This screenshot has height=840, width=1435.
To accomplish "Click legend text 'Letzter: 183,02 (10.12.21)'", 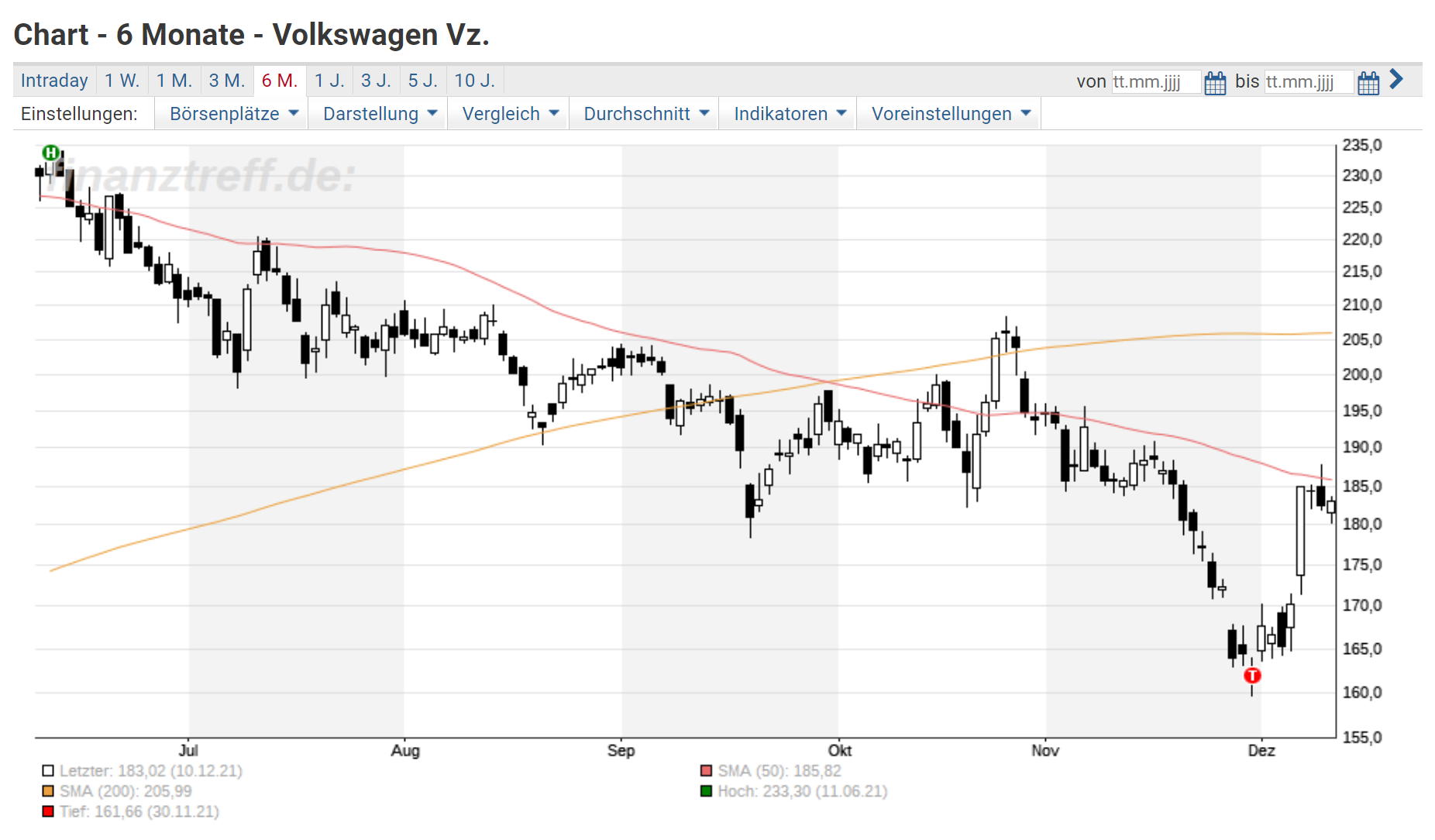I will pos(151,771).
